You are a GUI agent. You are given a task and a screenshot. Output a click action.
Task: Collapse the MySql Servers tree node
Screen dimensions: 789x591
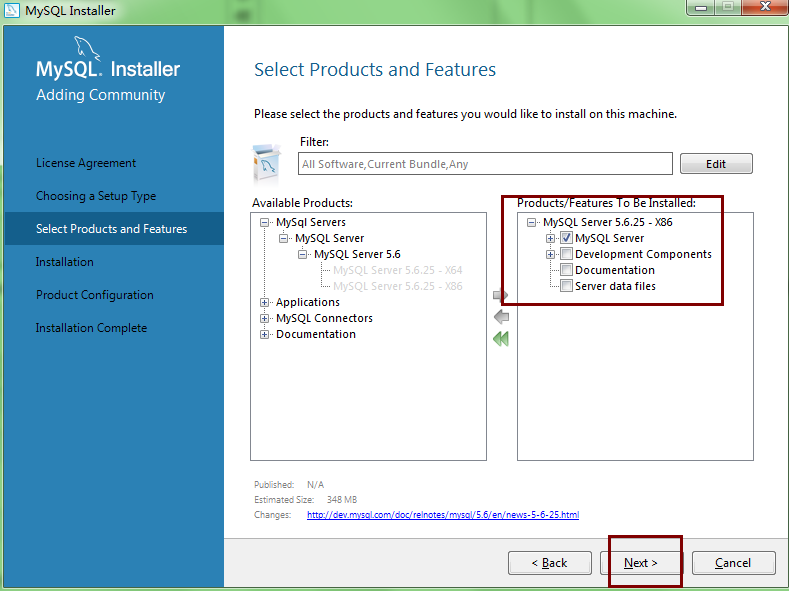point(264,222)
